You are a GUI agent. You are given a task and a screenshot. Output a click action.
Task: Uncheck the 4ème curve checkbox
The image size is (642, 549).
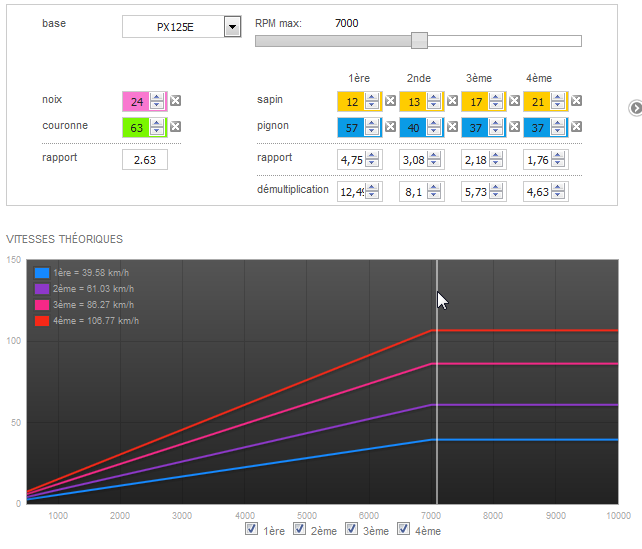coord(403,529)
